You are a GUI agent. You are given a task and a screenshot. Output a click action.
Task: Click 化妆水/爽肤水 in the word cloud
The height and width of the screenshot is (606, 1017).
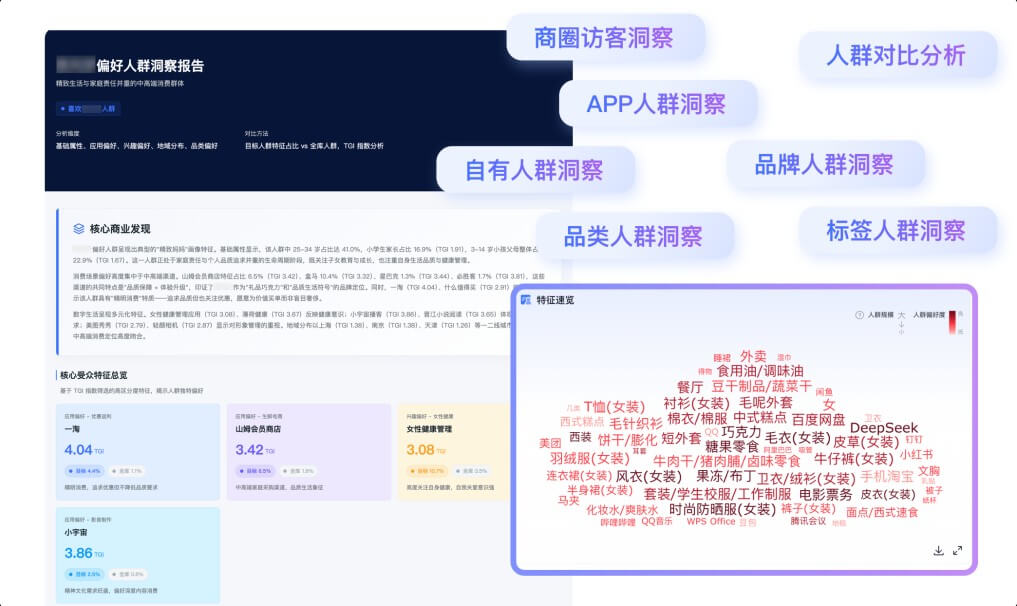(x=622, y=510)
